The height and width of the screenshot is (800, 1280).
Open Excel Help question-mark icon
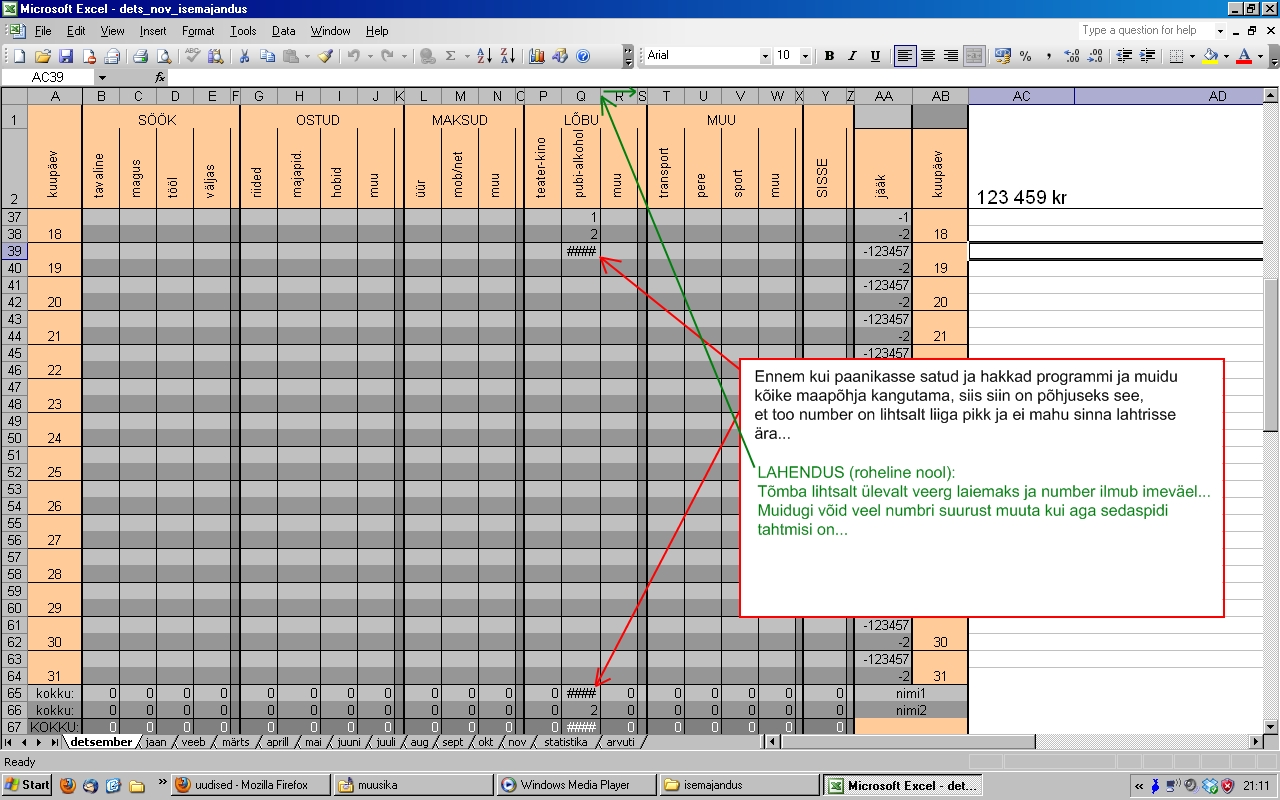(583, 56)
